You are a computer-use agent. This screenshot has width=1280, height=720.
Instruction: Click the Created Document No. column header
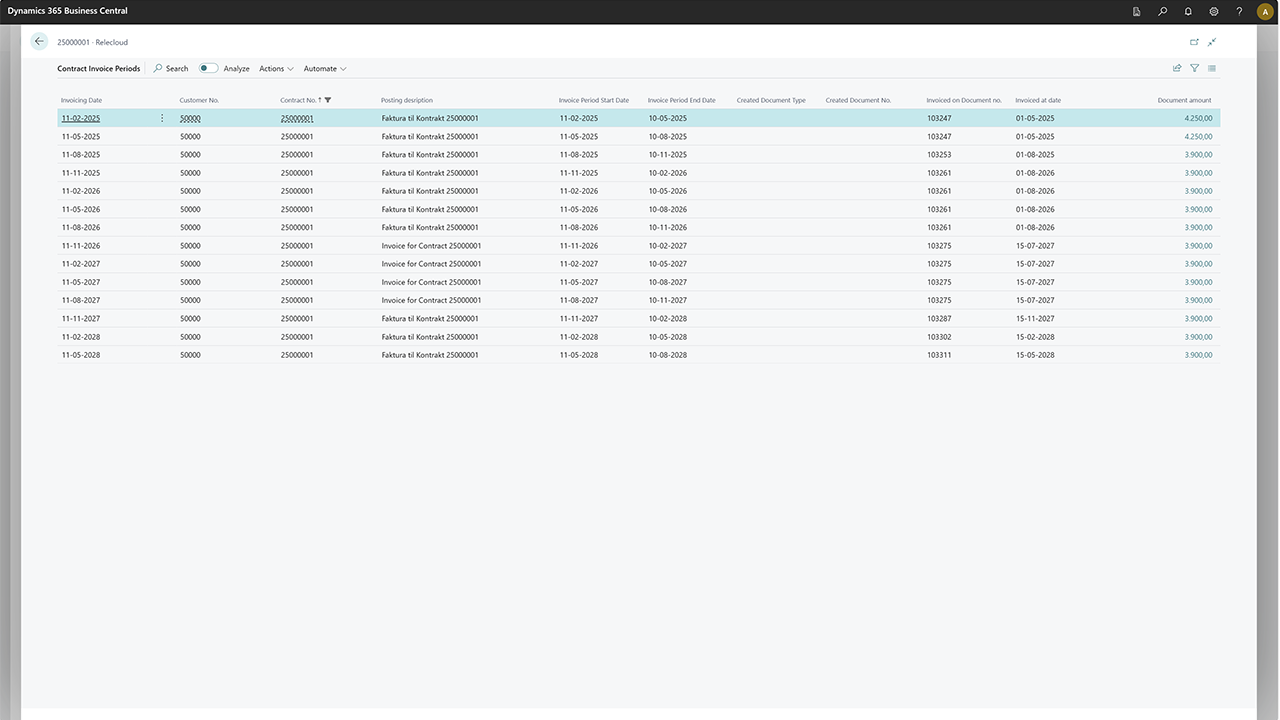[858, 100]
